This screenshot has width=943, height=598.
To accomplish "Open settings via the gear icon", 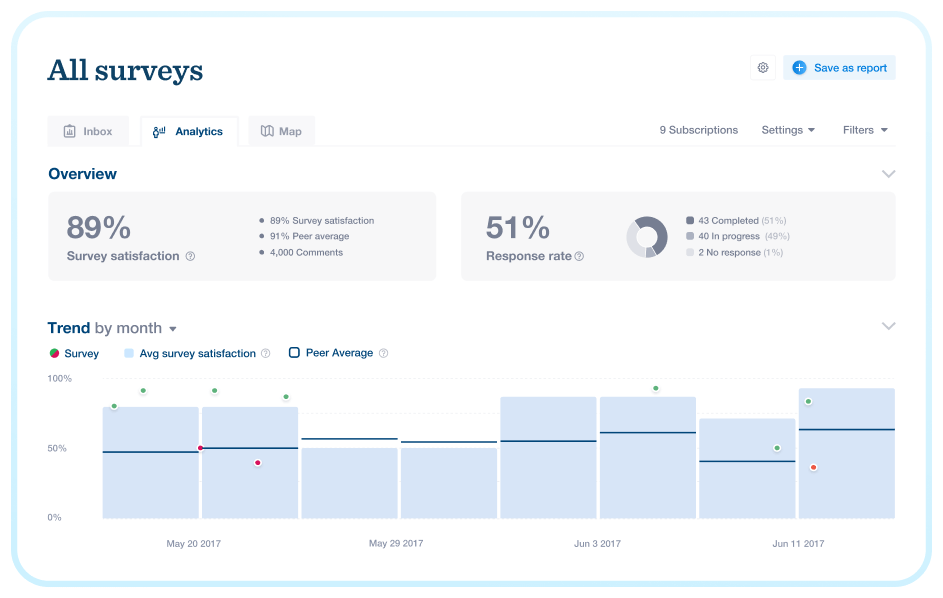I will [x=763, y=67].
